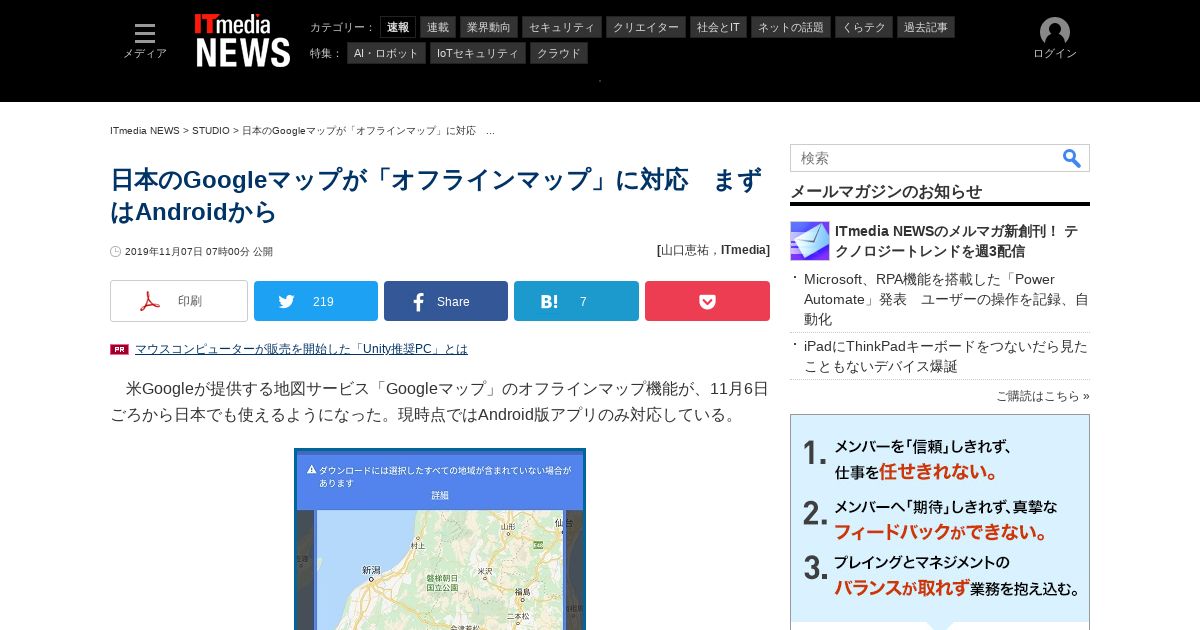Image resolution: width=1200 pixels, height=630 pixels.
Task: Go to ITmedia NEWS breadcrumb link
Action: click(145, 131)
